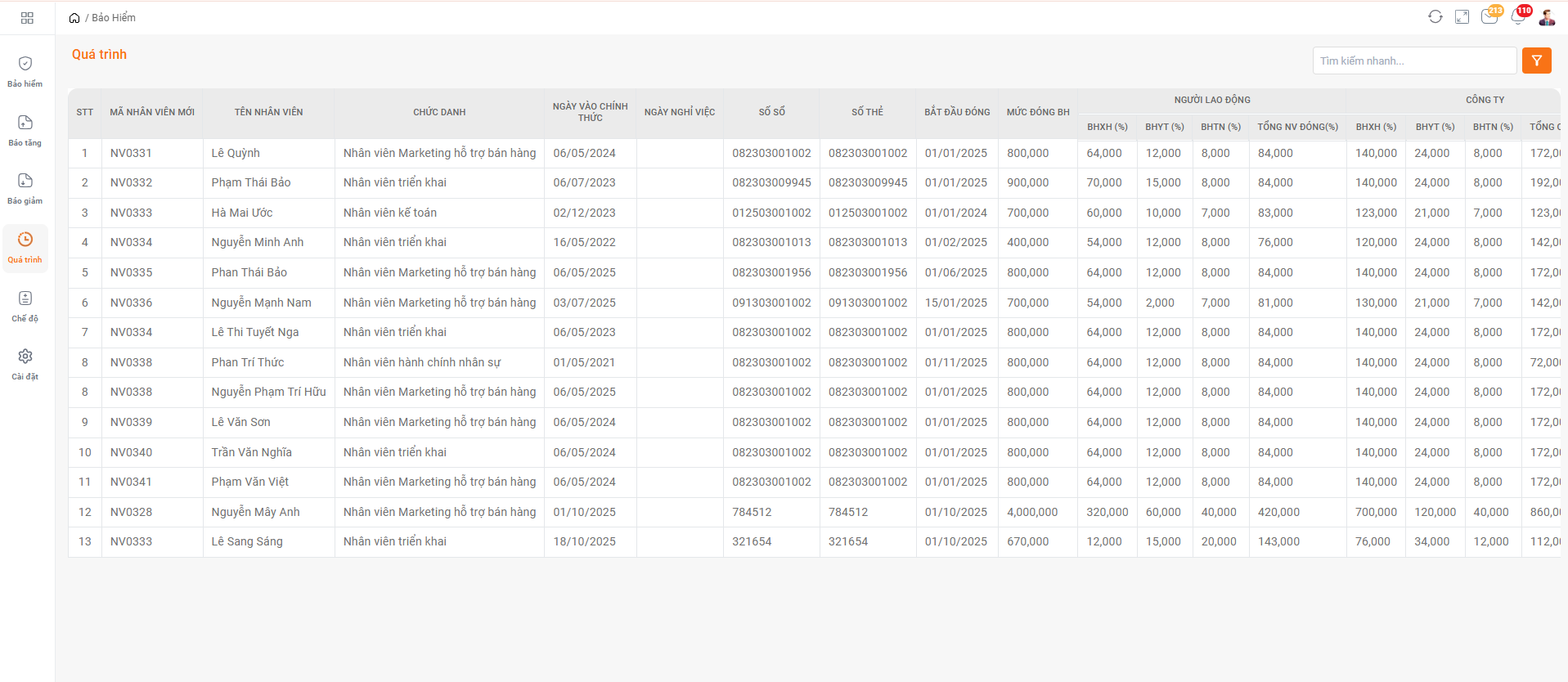
Task: Click the Bảo Hiểm breadcrumb link
Action: coord(114,18)
